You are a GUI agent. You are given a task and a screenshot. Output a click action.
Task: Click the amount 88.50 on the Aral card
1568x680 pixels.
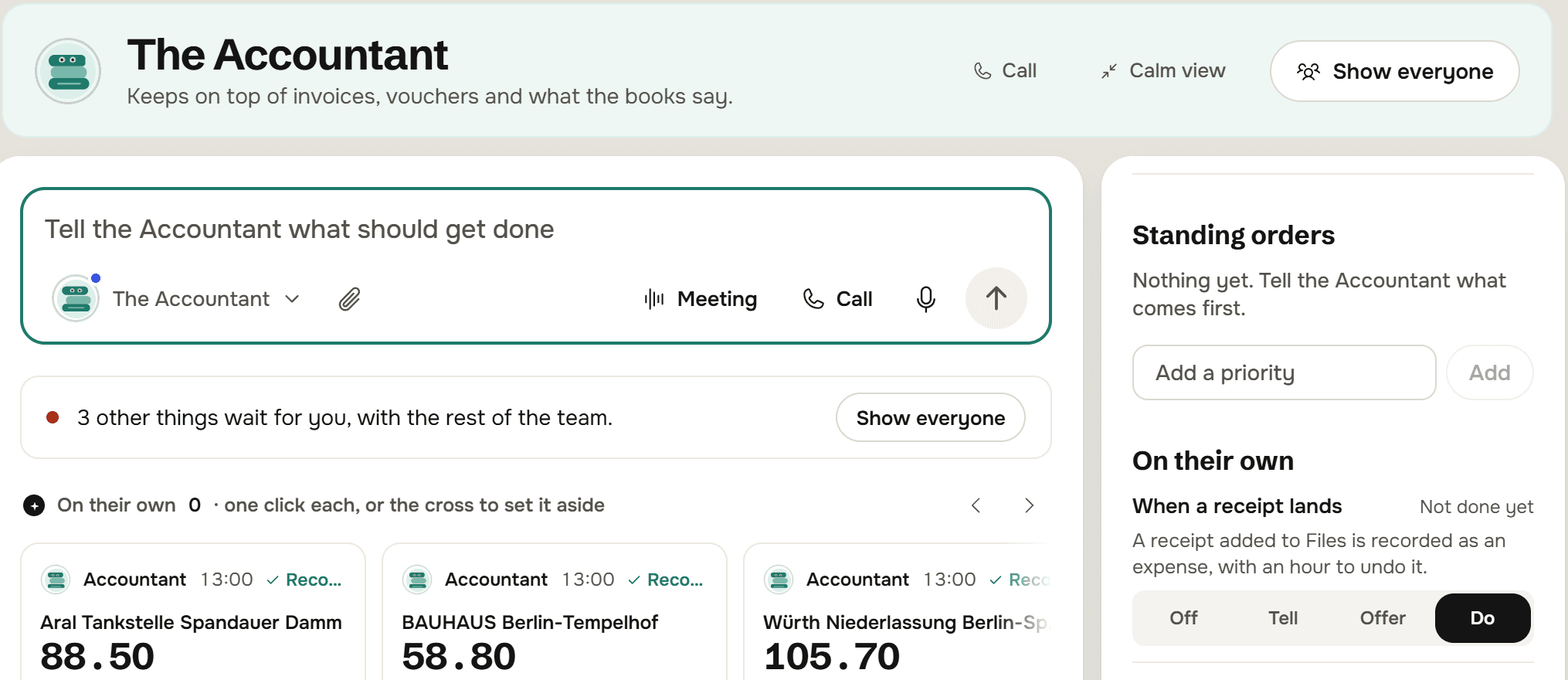[97, 657]
